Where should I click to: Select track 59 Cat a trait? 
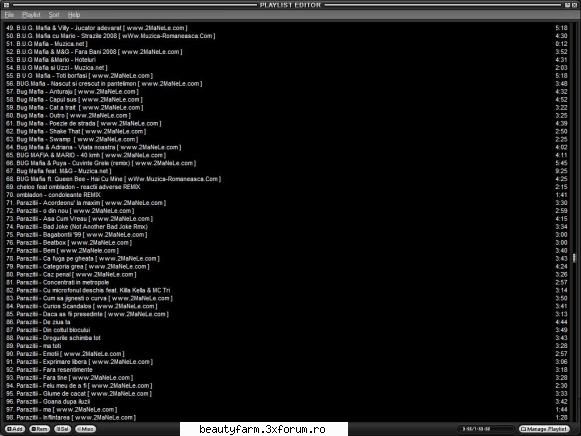coord(286,107)
